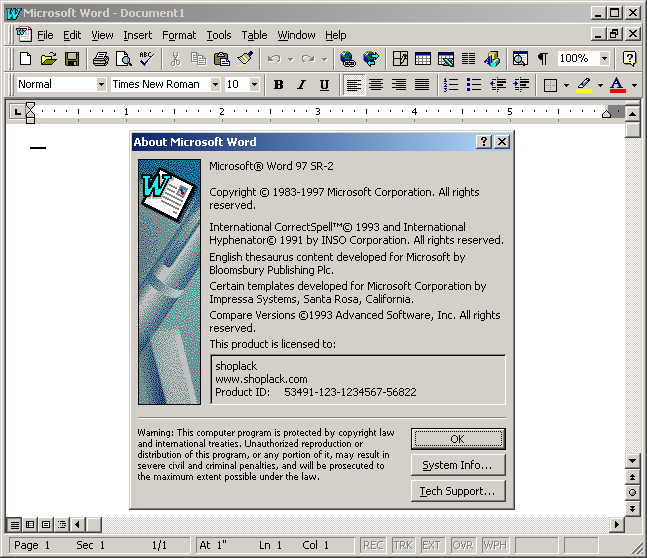The width and height of the screenshot is (647, 558).
Task: Click the Cut scissors icon
Action: click(x=176, y=59)
